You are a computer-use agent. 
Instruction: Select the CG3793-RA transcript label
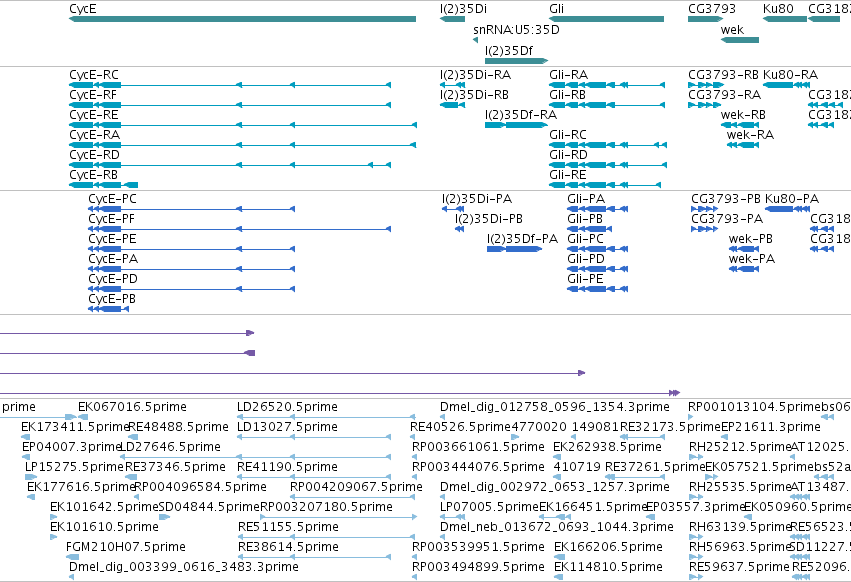point(725,95)
